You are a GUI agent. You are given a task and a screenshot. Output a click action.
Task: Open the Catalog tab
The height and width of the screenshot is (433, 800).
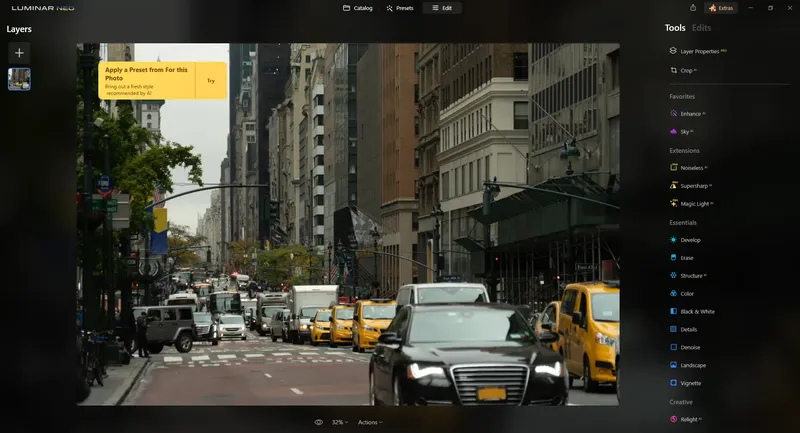(358, 8)
